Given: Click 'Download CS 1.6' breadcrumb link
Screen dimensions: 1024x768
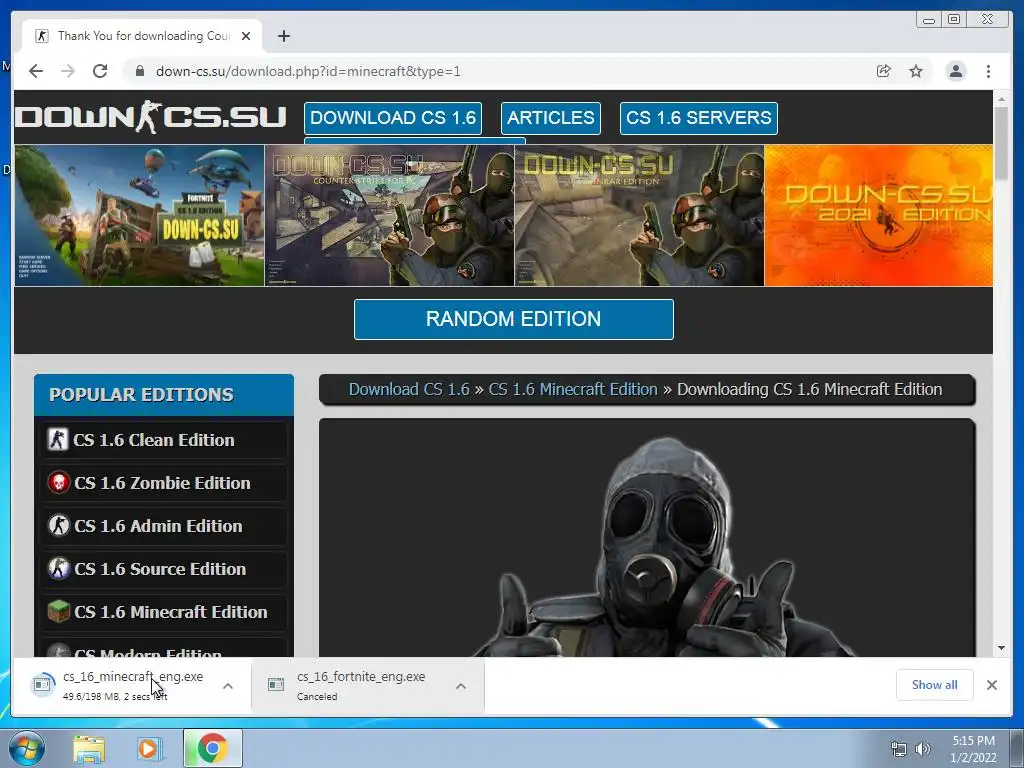Looking at the screenshot, I should (409, 389).
